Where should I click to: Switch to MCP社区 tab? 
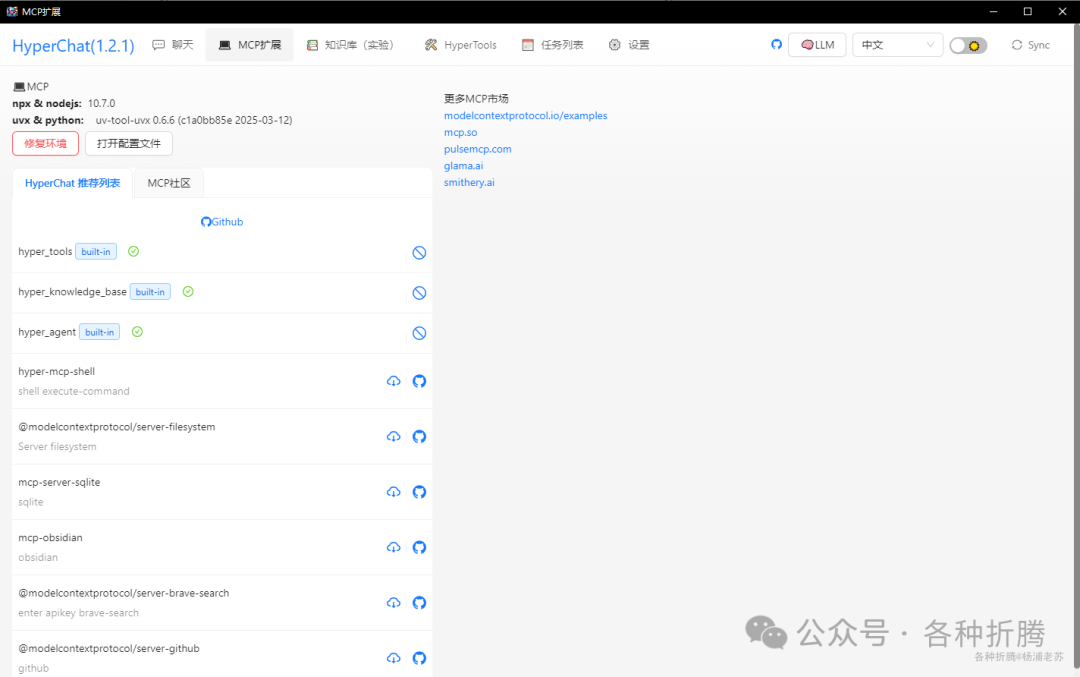[169, 183]
